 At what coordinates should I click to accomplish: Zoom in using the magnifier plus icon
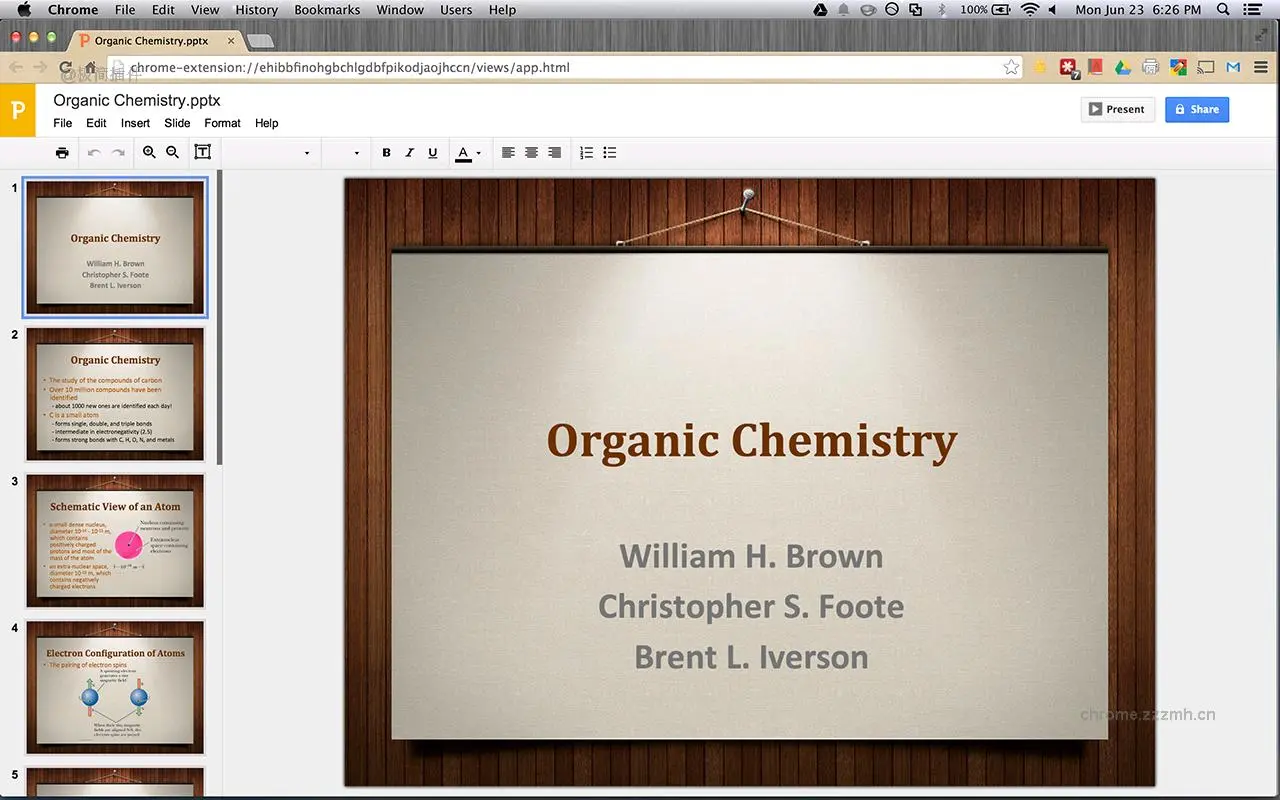click(x=149, y=152)
